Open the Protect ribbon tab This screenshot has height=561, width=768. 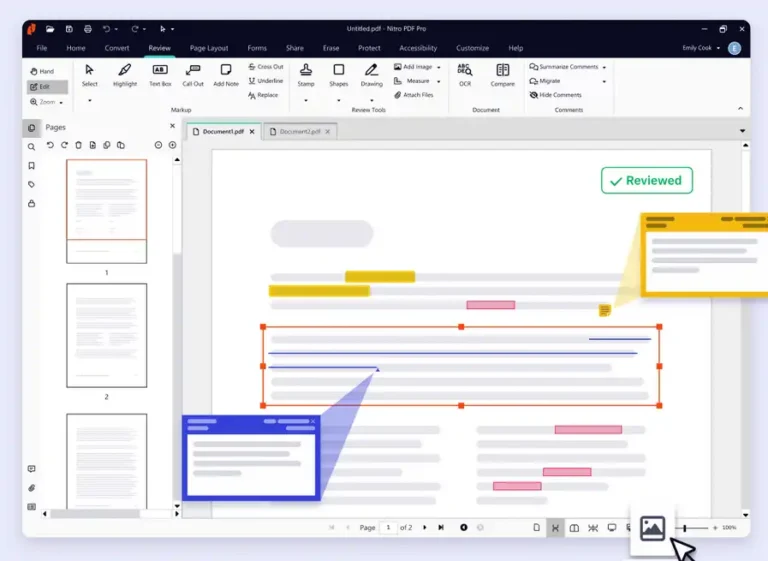coord(369,48)
